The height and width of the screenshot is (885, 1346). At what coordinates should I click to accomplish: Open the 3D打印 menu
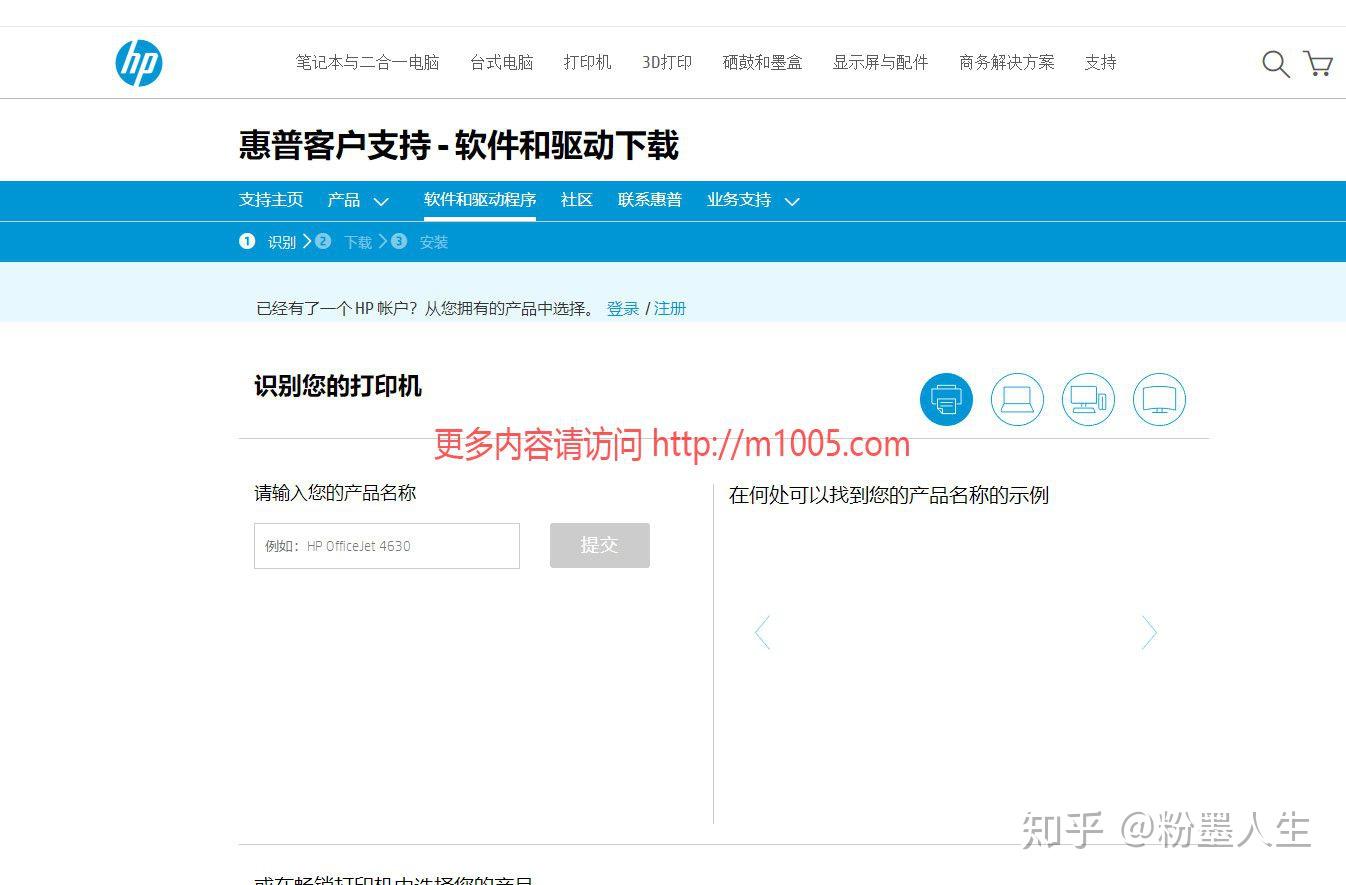tap(667, 62)
